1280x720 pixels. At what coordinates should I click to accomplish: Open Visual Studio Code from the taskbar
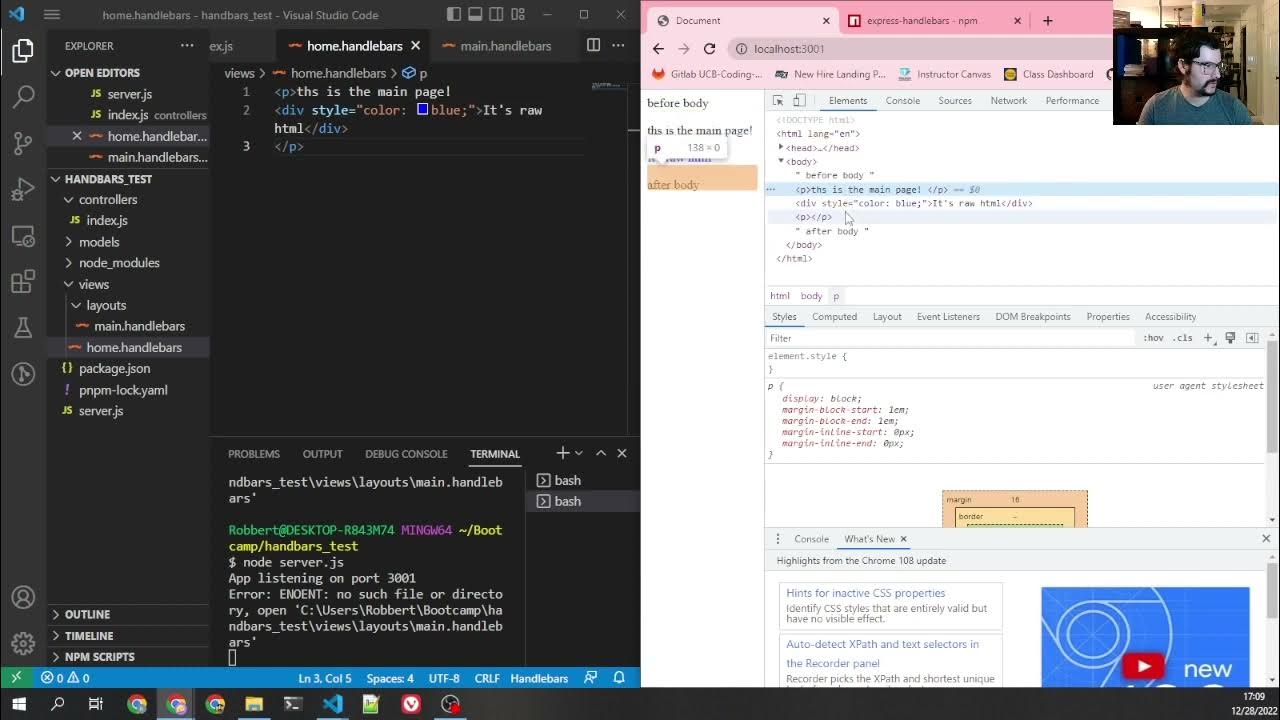[x=332, y=704]
